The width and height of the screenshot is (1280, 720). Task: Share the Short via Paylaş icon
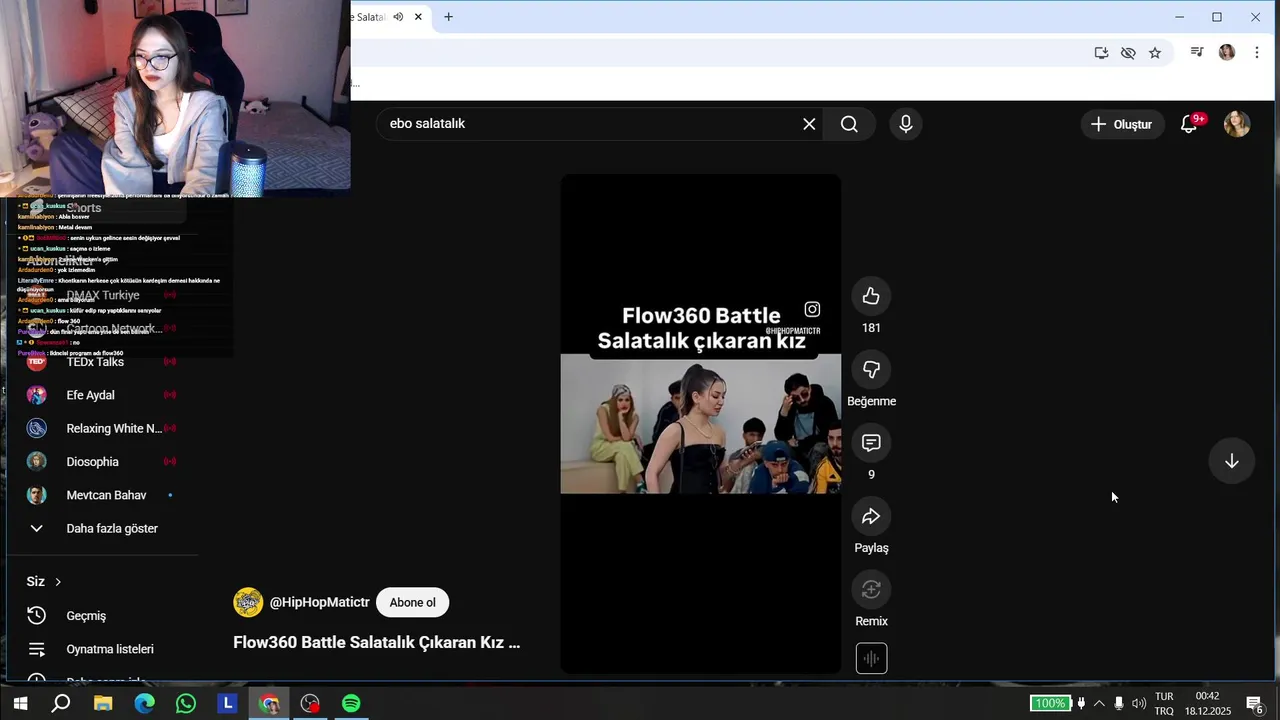coord(871,516)
